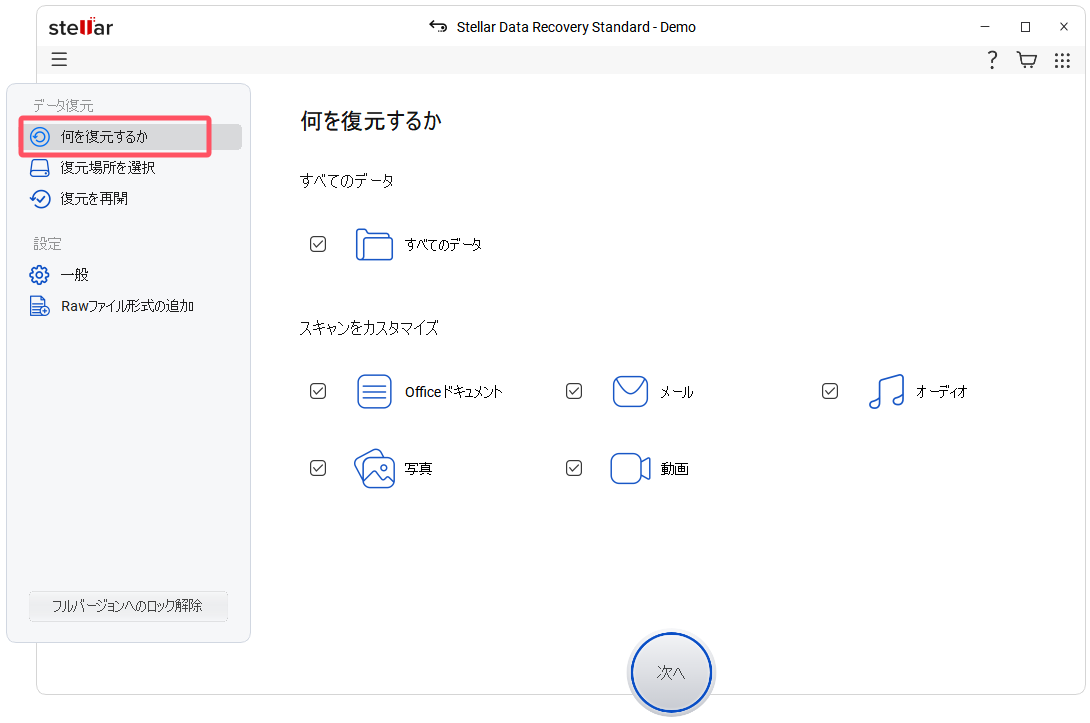Select 何を復元するか recovery icon in sidebar
The image size is (1090, 723).
coord(40,136)
